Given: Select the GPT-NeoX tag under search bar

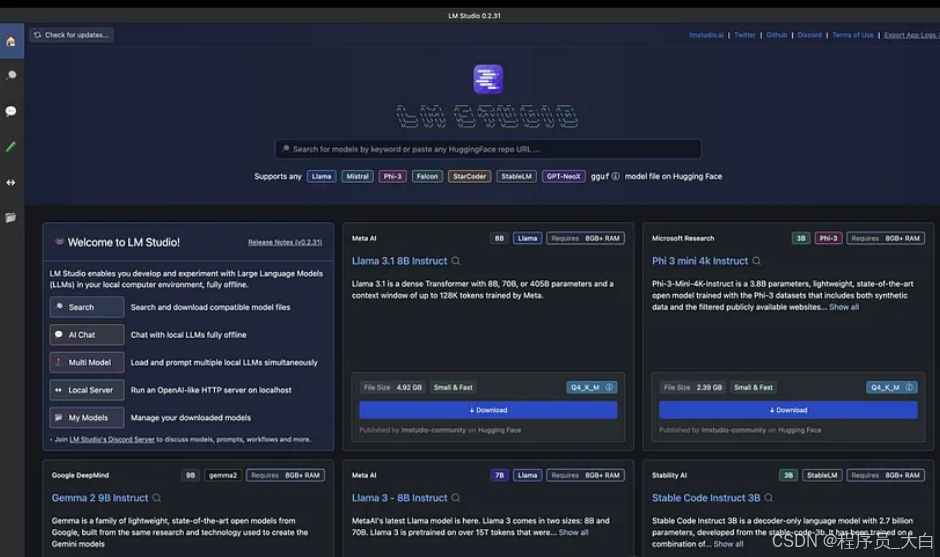Looking at the screenshot, I should pyautogui.click(x=564, y=176).
